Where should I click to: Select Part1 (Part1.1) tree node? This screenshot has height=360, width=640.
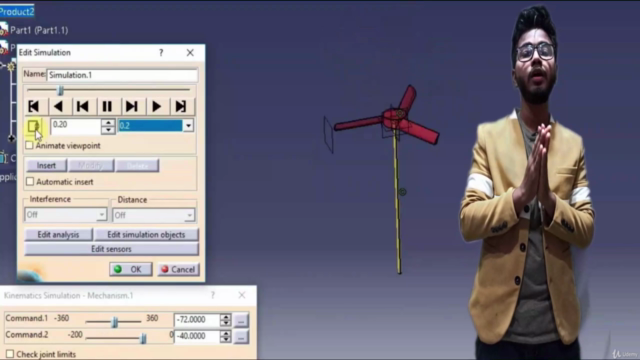point(39,30)
